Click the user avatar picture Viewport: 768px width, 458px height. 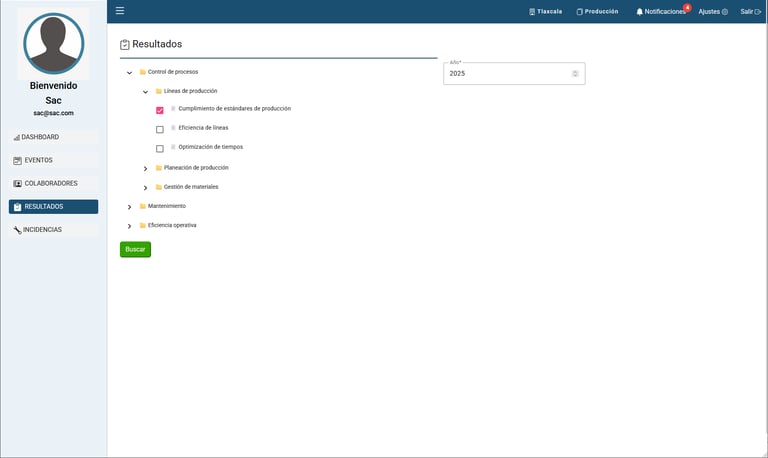tap(53, 44)
